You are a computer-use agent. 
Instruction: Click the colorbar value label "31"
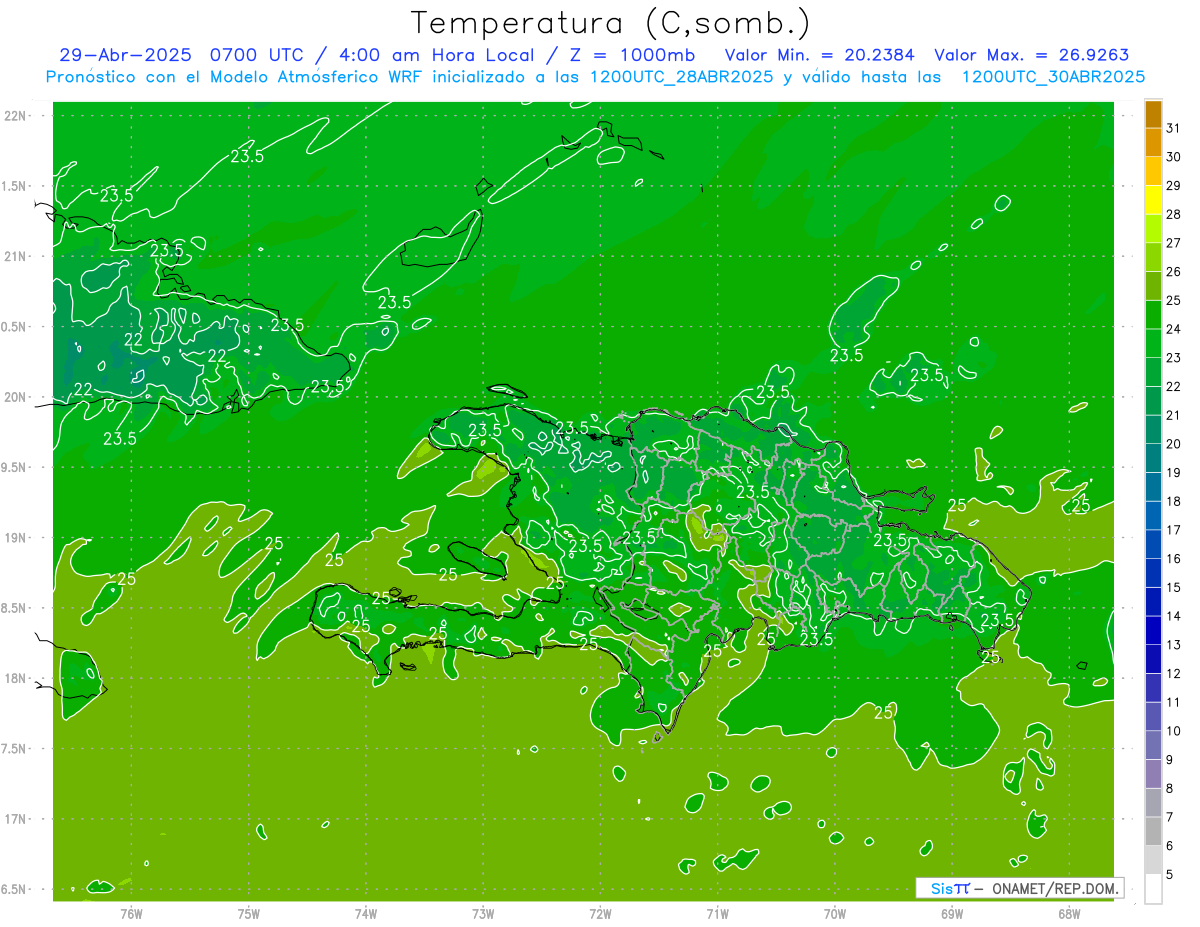[x=1174, y=128]
